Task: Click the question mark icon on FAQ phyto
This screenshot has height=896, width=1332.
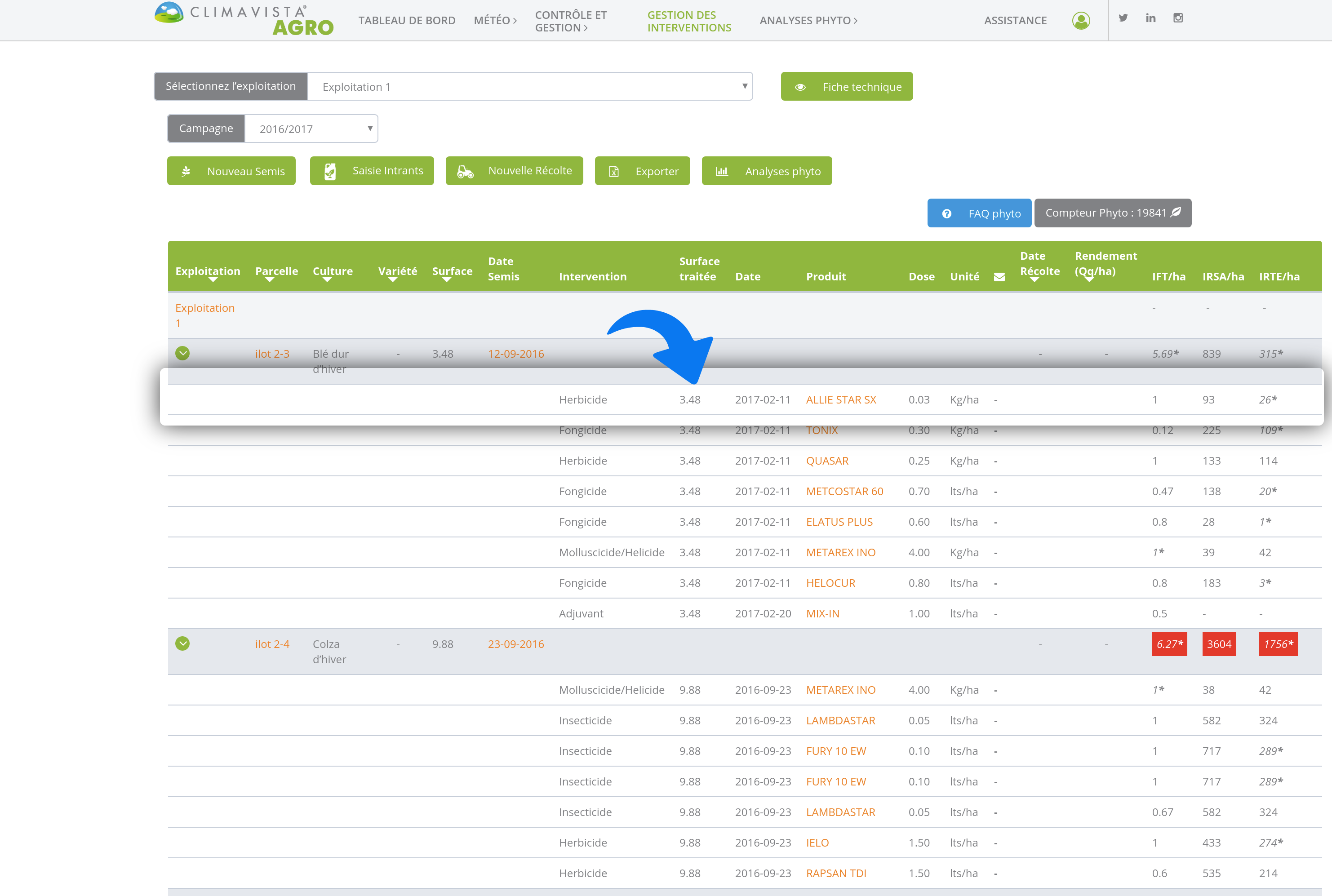Action: 947,214
